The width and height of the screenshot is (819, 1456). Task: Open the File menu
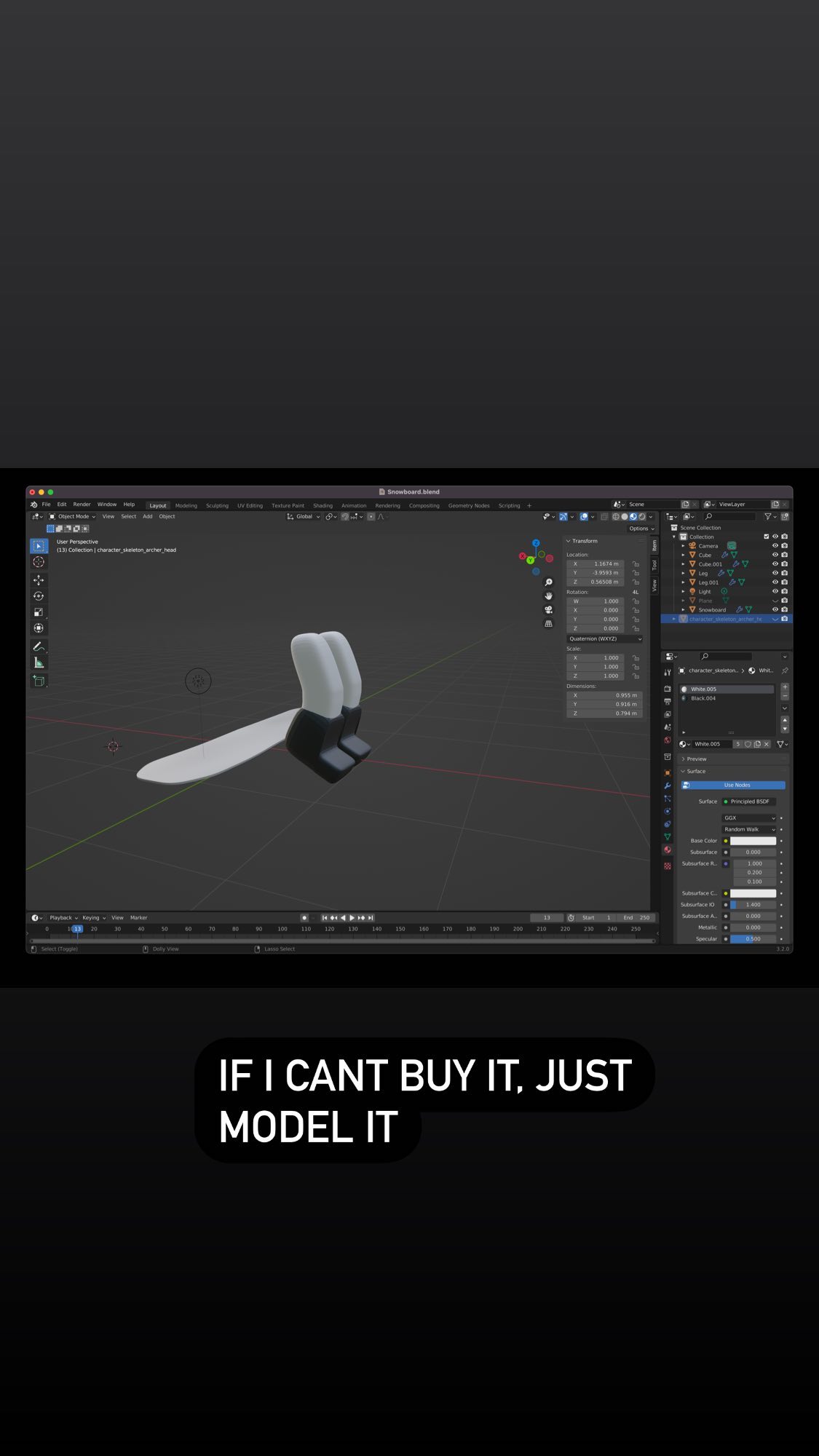(x=46, y=505)
